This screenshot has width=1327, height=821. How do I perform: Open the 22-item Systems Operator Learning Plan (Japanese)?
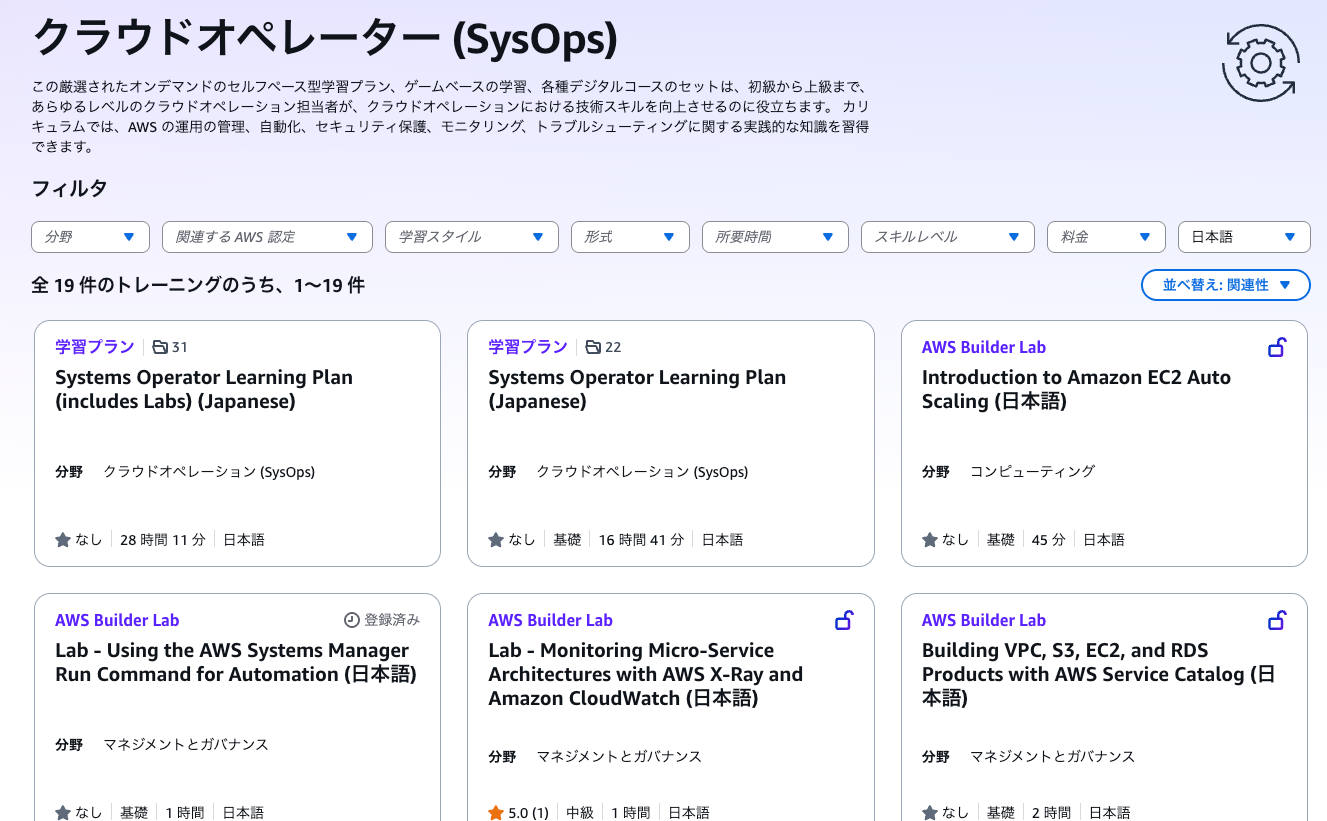point(637,389)
